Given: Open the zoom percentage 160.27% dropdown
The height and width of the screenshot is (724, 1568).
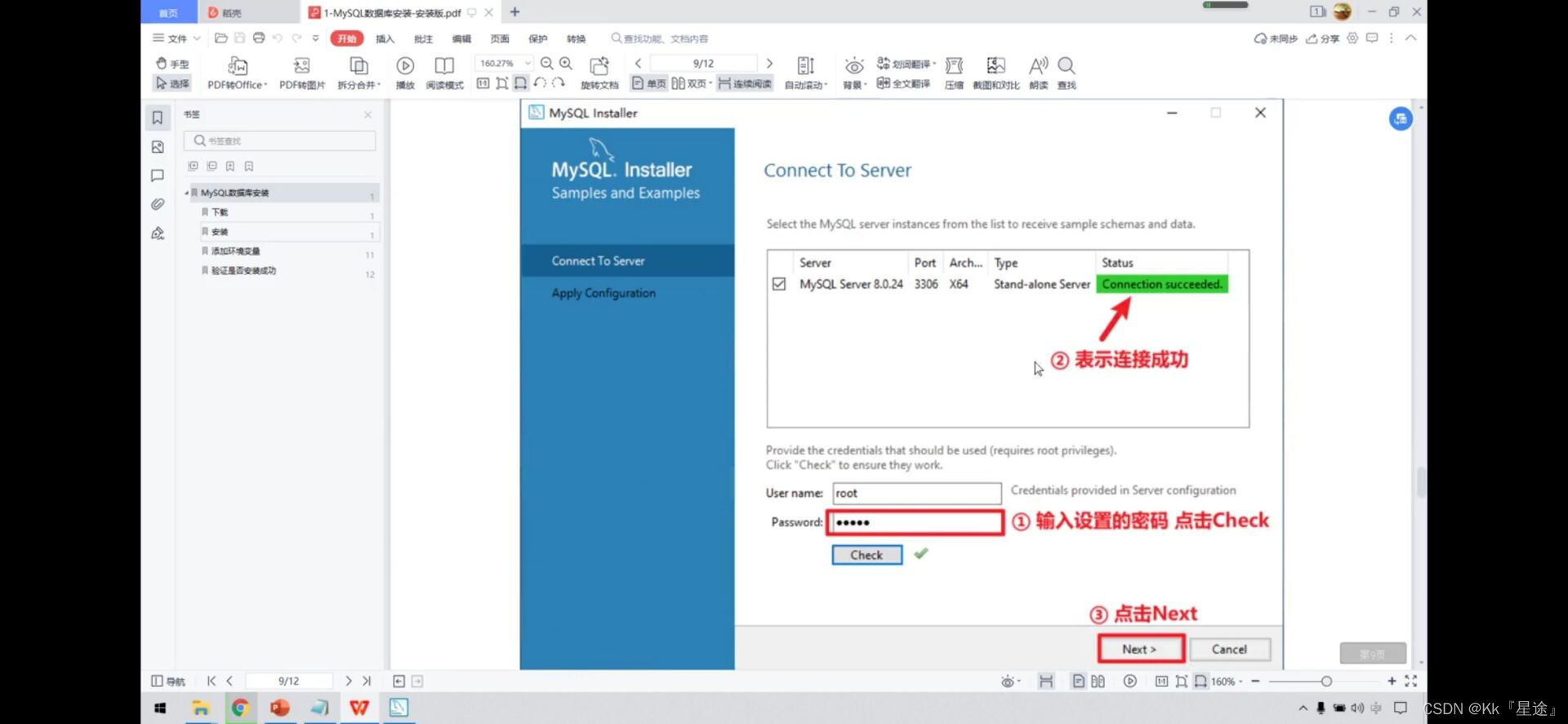Looking at the screenshot, I should 528,63.
